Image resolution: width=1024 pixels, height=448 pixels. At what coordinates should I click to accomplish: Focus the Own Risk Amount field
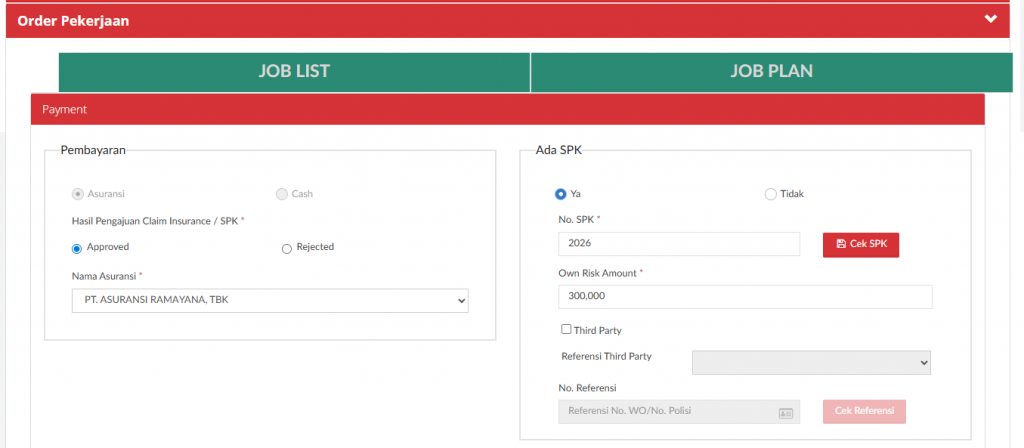point(745,297)
